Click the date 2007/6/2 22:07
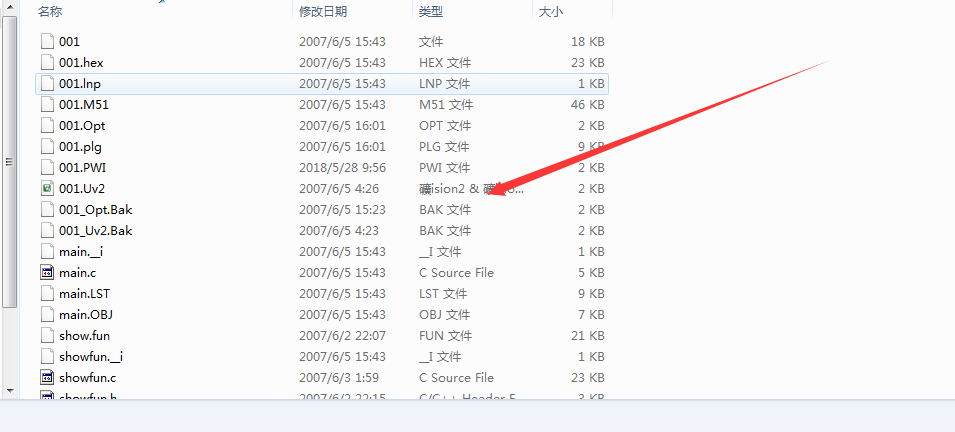This screenshot has width=955, height=432. pyautogui.click(x=342, y=335)
